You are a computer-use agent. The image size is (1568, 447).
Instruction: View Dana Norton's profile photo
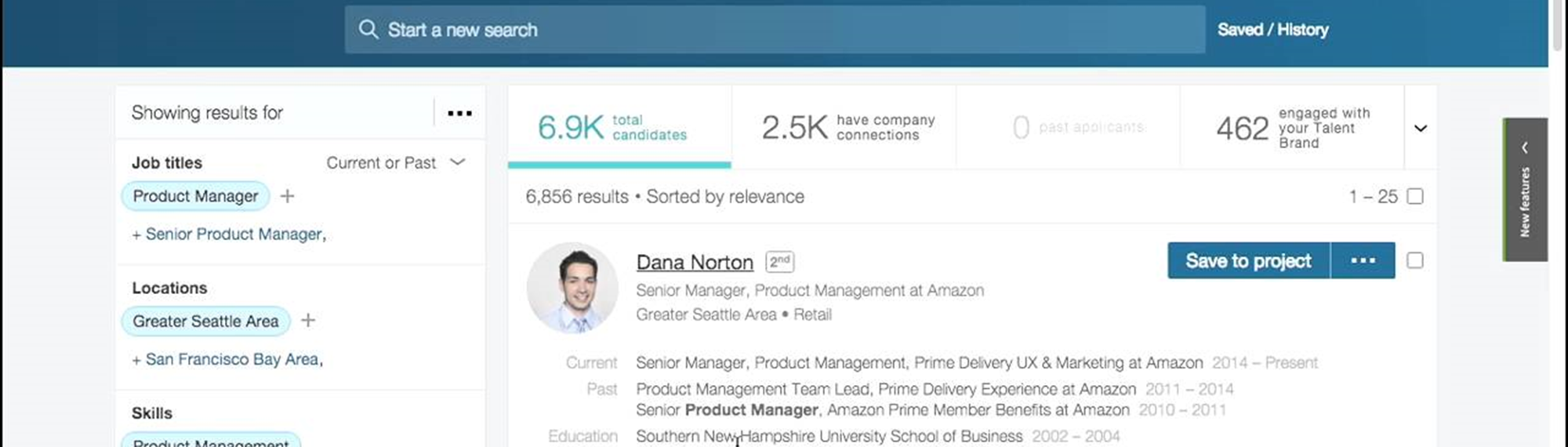click(x=572, y=287)
